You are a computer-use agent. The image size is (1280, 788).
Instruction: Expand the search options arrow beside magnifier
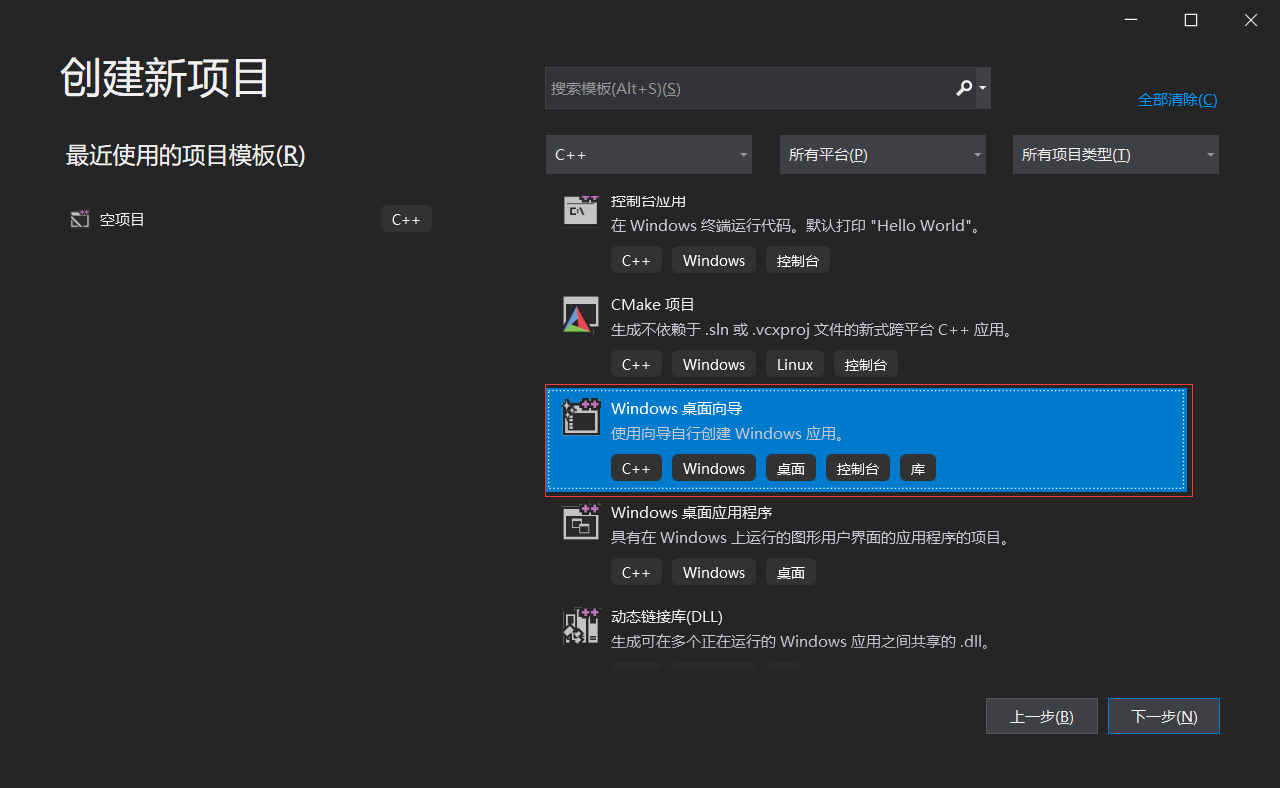click(982, 88)
